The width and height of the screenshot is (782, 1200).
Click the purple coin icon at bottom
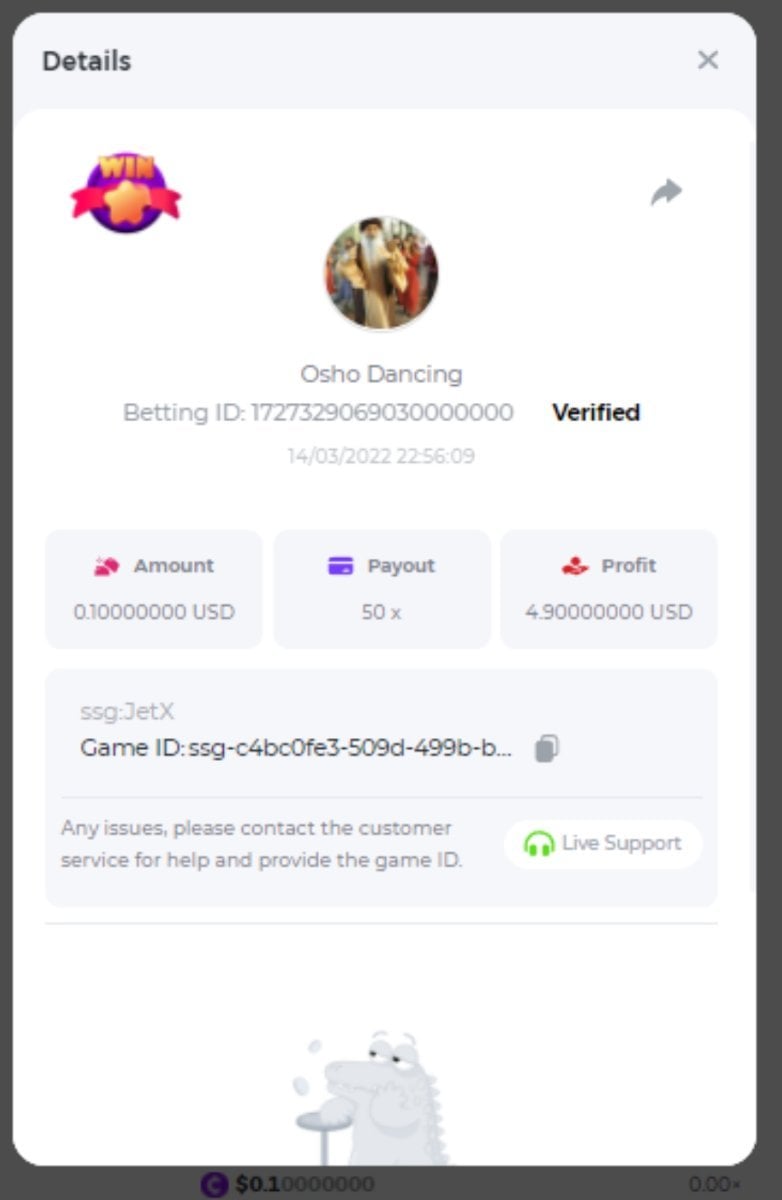(214, 1185)
